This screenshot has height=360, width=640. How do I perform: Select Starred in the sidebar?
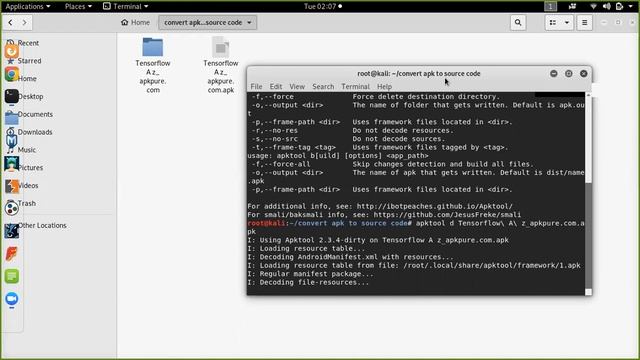[29, 61]
